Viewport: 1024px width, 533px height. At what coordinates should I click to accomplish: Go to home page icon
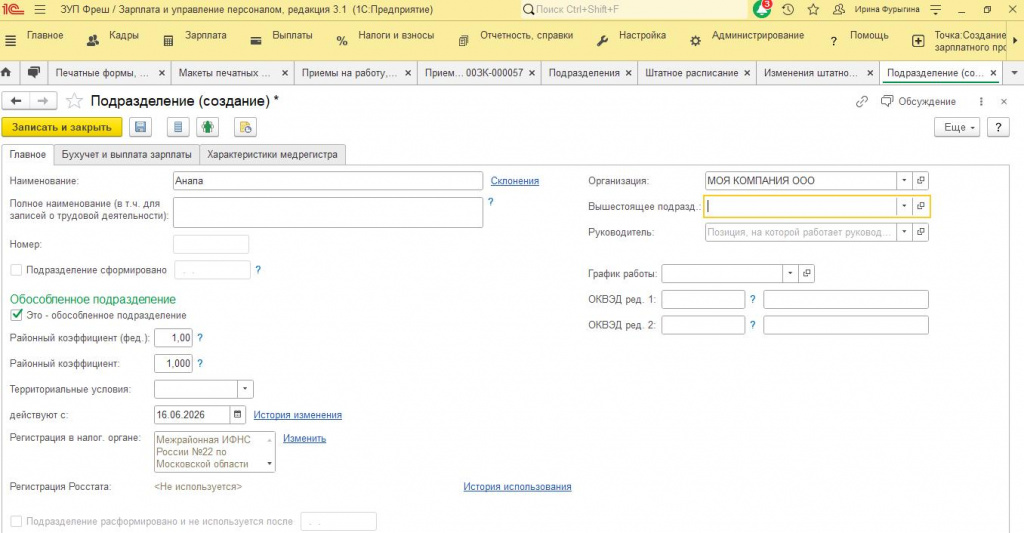pos(7,73)
